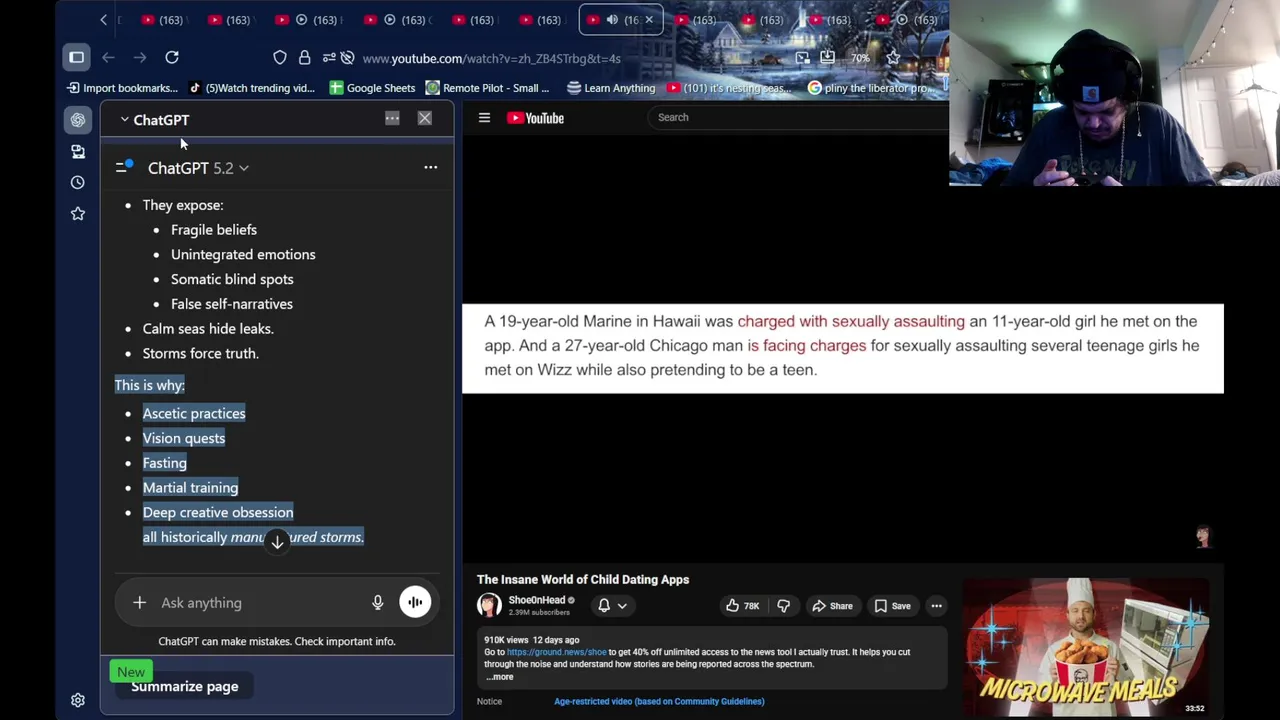Viewport: 1280px width, 720px height.
Task: Open the Watch trending videos TikTok bookmark
Action: 252,88
